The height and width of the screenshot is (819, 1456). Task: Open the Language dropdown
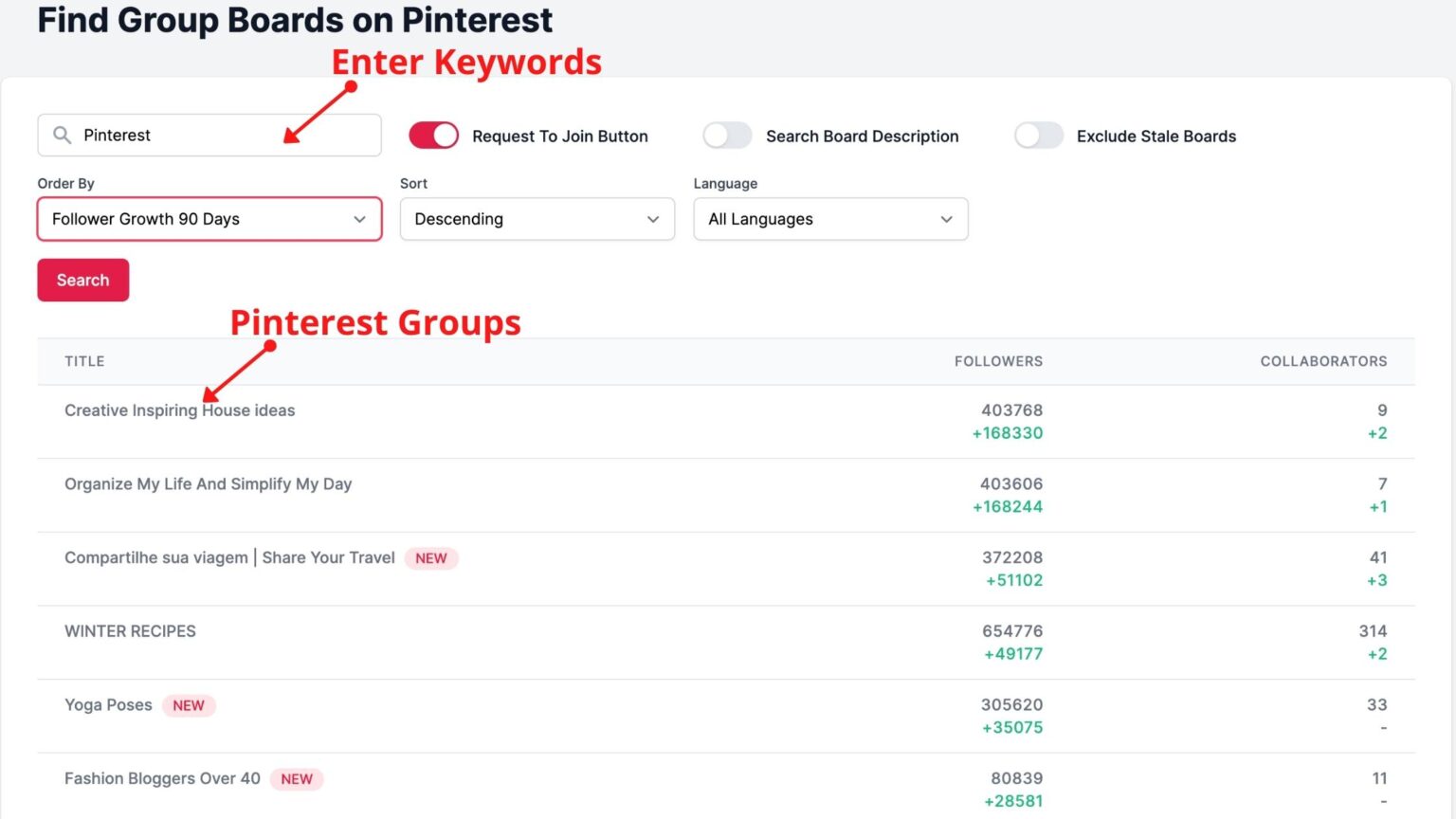click(x=830, y=219)
